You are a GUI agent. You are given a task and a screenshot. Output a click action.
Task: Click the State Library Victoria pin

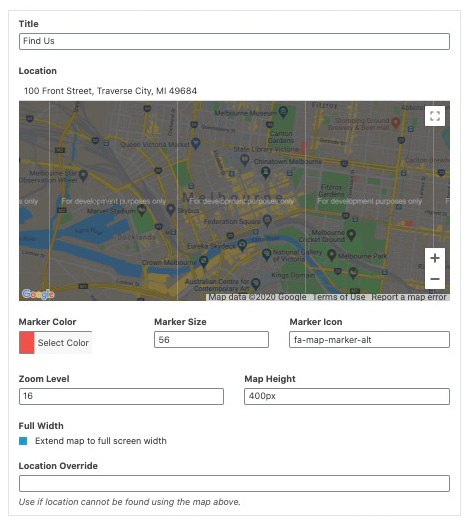245,160
